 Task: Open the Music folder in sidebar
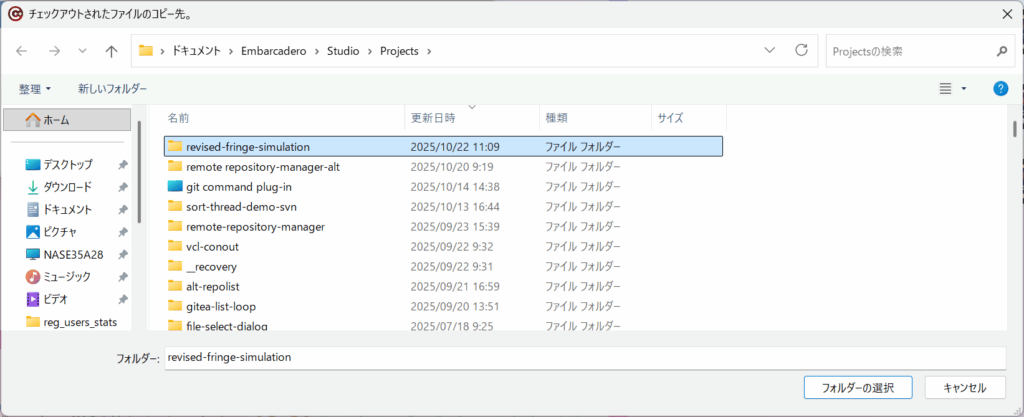click(67, 276)
